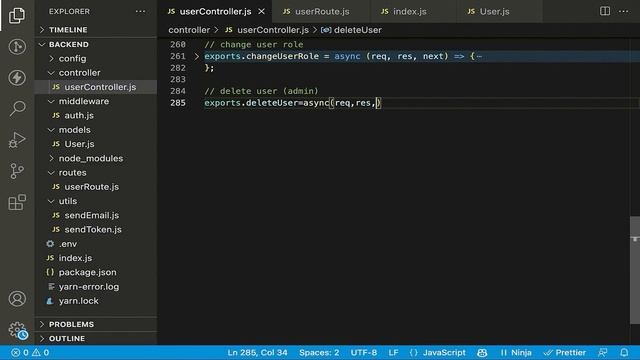Expand the TIMELINE section
640x360 pixels.
coord(96,30)
